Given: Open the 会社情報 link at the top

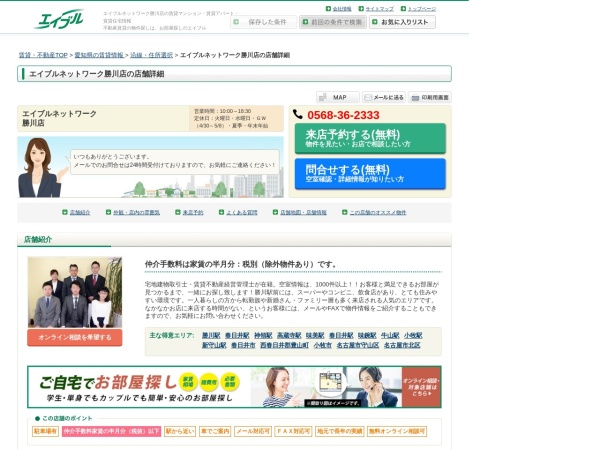Looking at the screenshot, I should point(342,8).
